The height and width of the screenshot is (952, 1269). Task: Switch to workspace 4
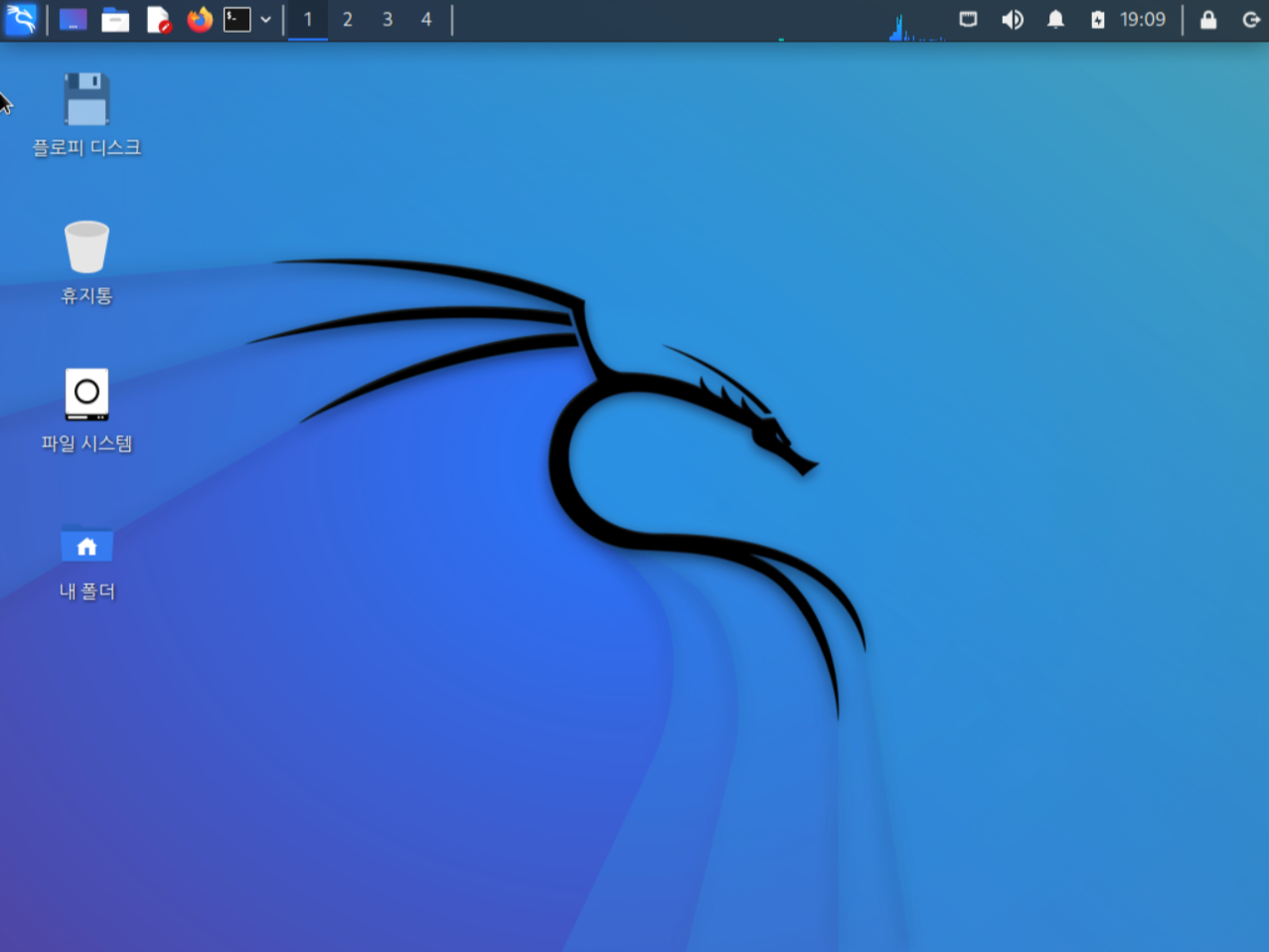coord(426,19)
